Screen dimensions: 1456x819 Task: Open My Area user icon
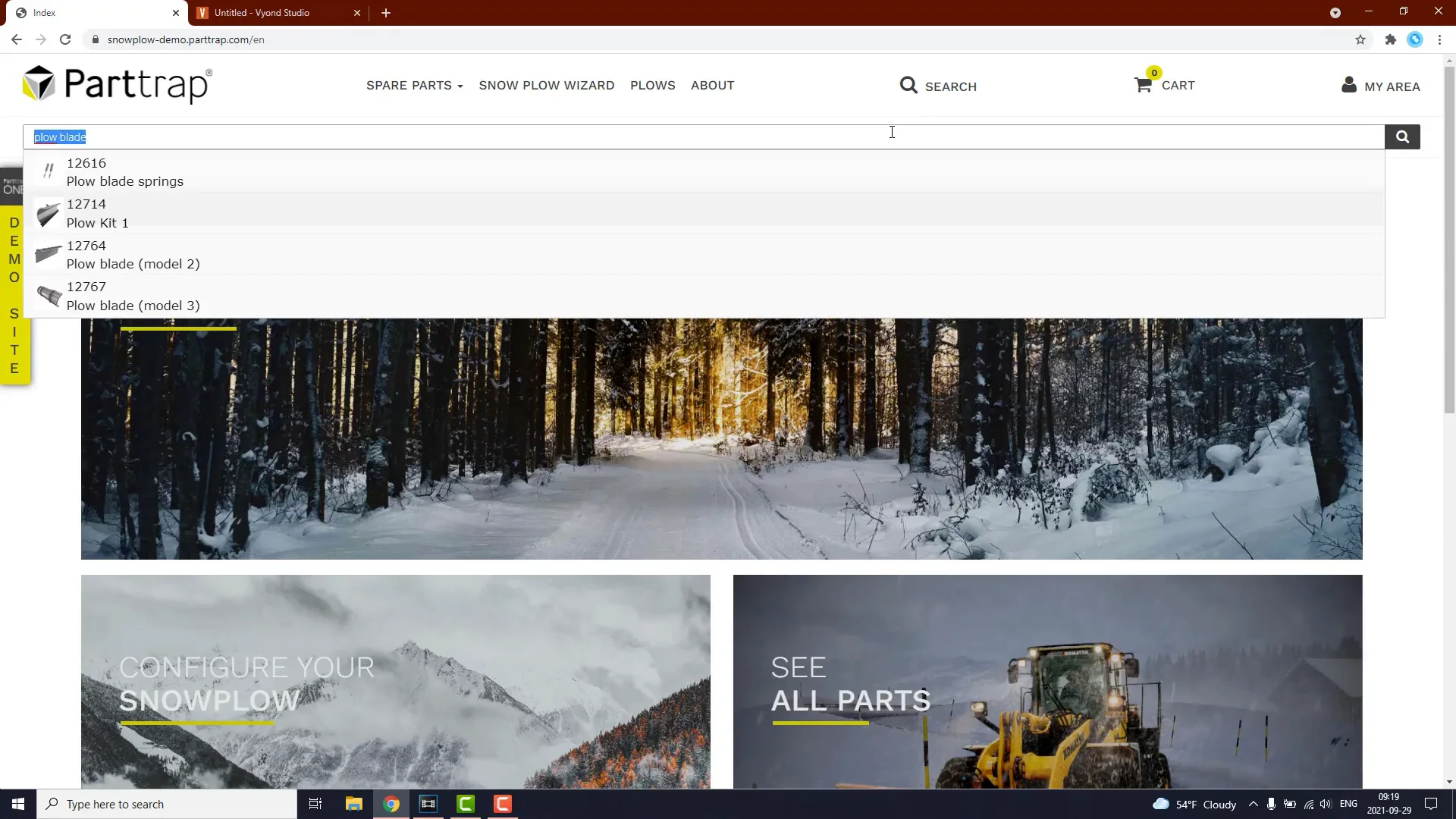1348,85
